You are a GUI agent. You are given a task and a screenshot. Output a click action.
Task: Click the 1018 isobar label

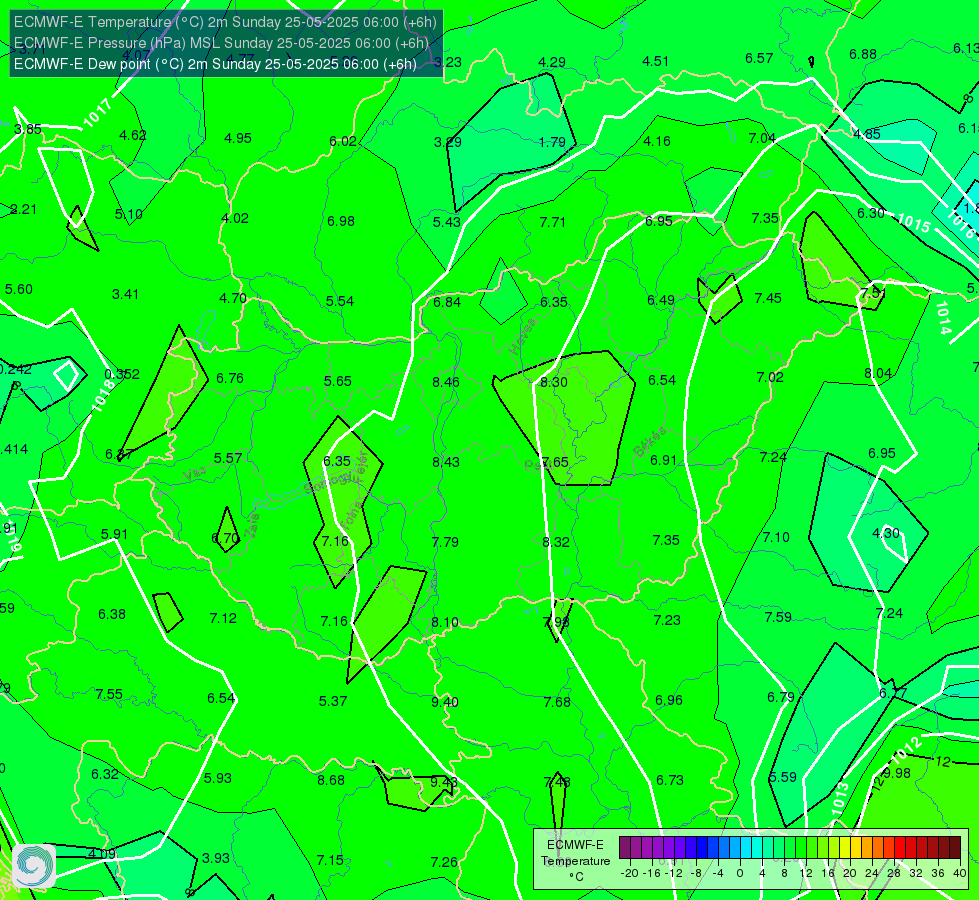pos(104,395)
